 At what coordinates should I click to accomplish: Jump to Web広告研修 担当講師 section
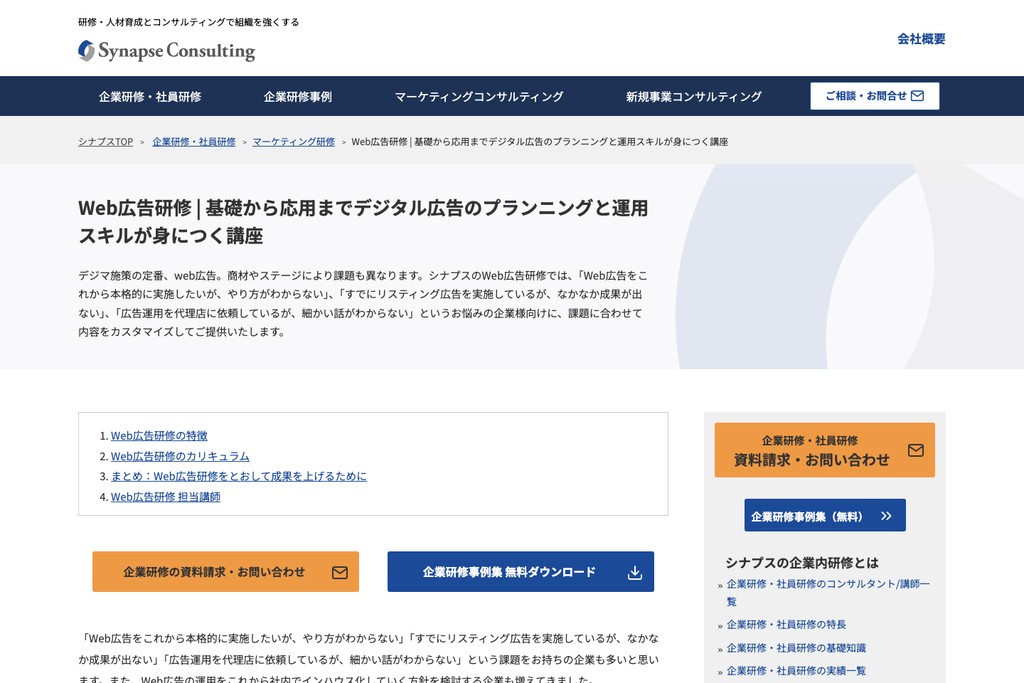[165, 497]
